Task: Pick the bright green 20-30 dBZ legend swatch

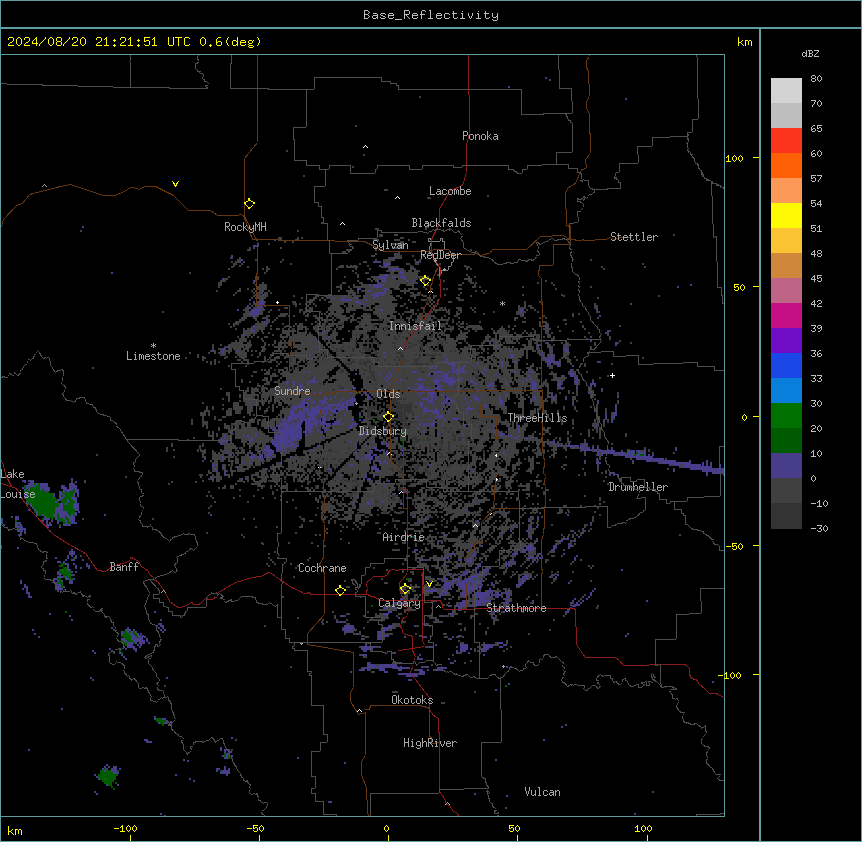Action: 786,416
